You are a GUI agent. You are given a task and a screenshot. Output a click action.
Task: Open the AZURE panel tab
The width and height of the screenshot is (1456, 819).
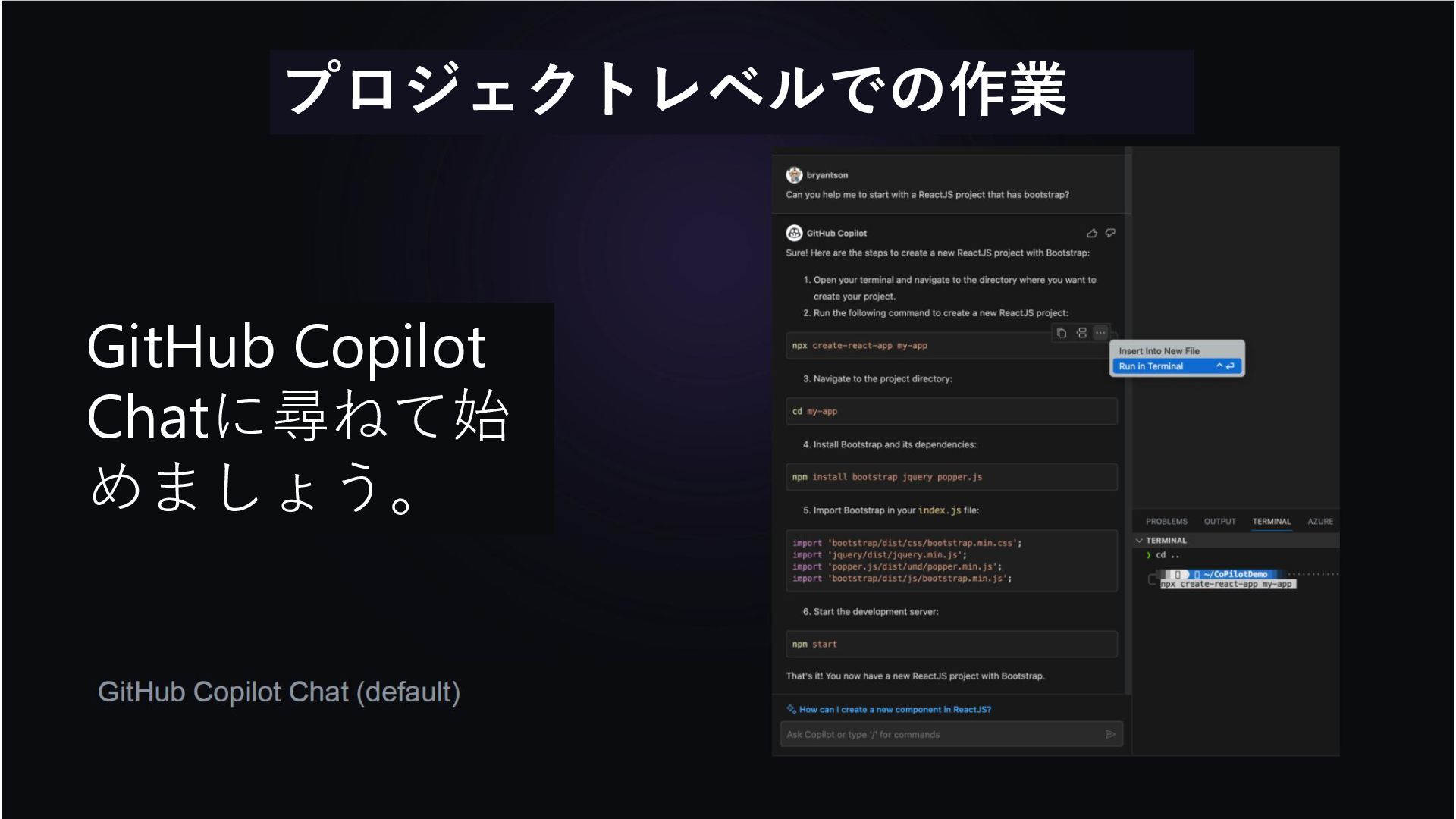[x=1319, y=522]
